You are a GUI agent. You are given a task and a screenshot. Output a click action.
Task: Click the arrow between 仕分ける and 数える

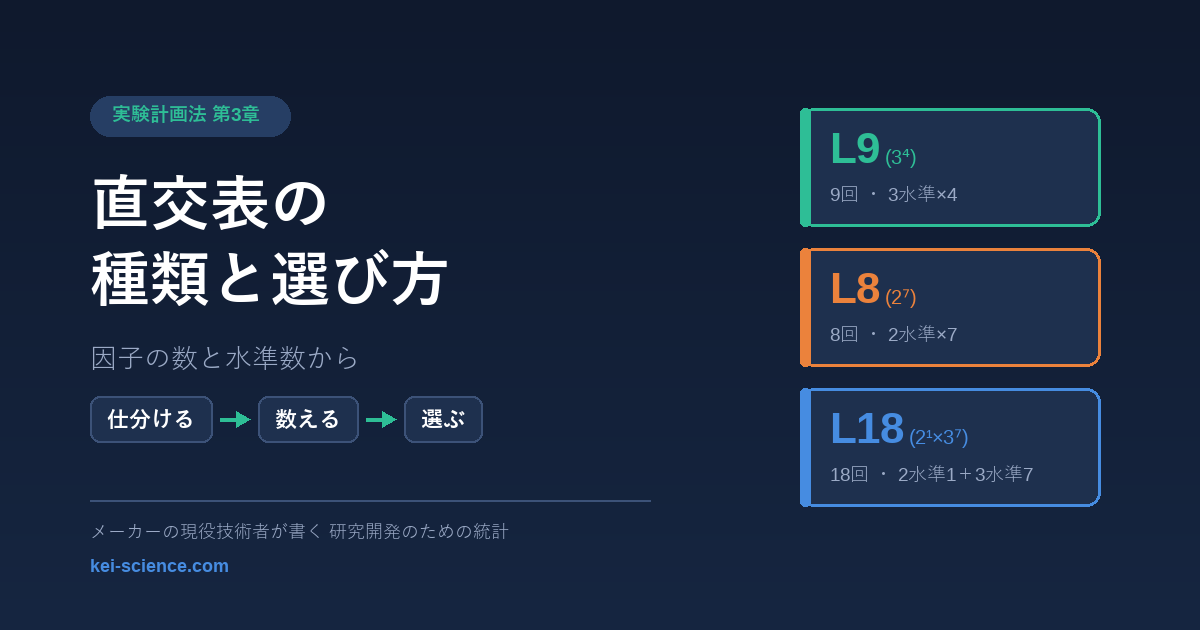tap(235, 419)
